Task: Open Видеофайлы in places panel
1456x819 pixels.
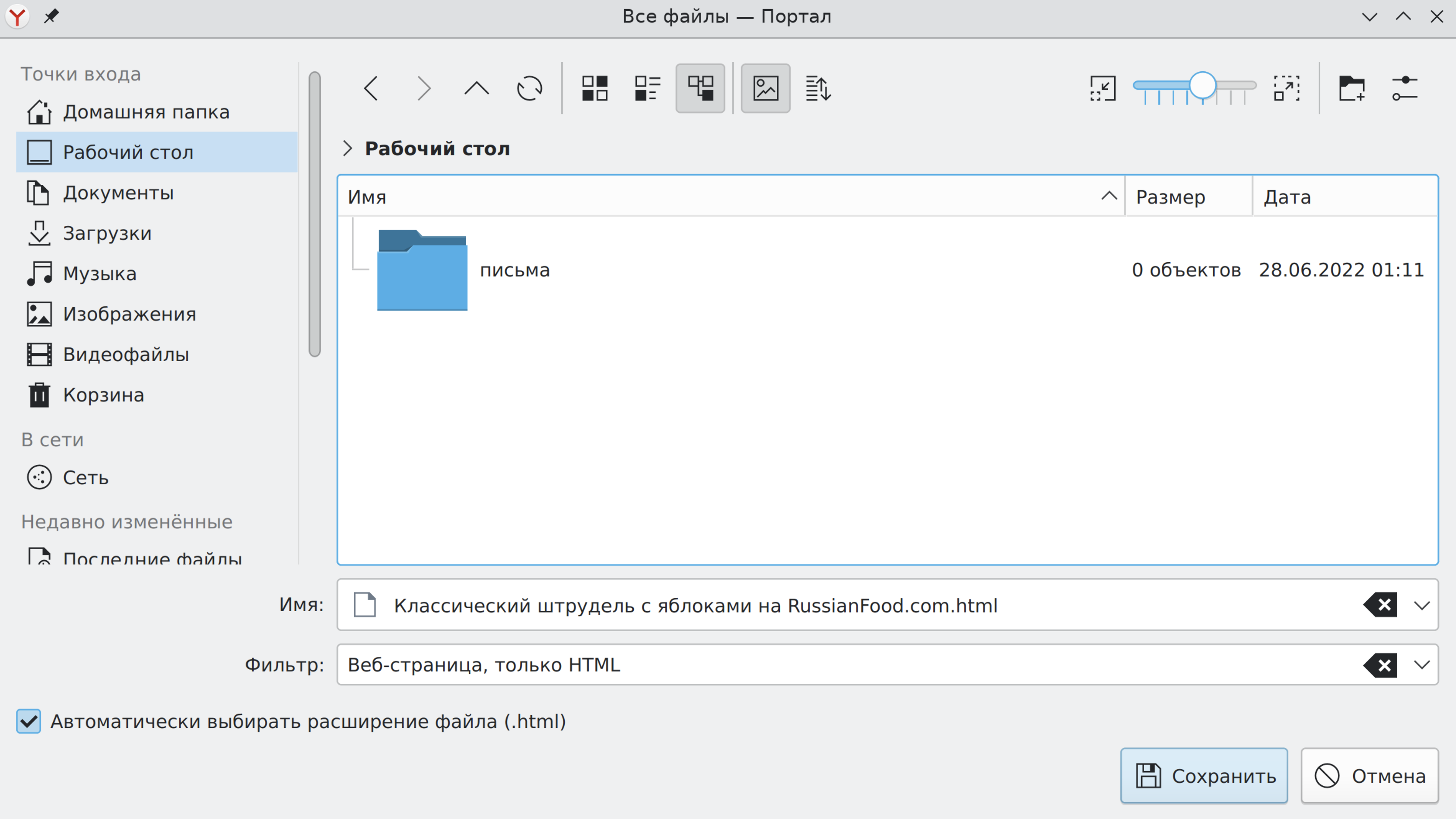Action: (x=156, y=354)
